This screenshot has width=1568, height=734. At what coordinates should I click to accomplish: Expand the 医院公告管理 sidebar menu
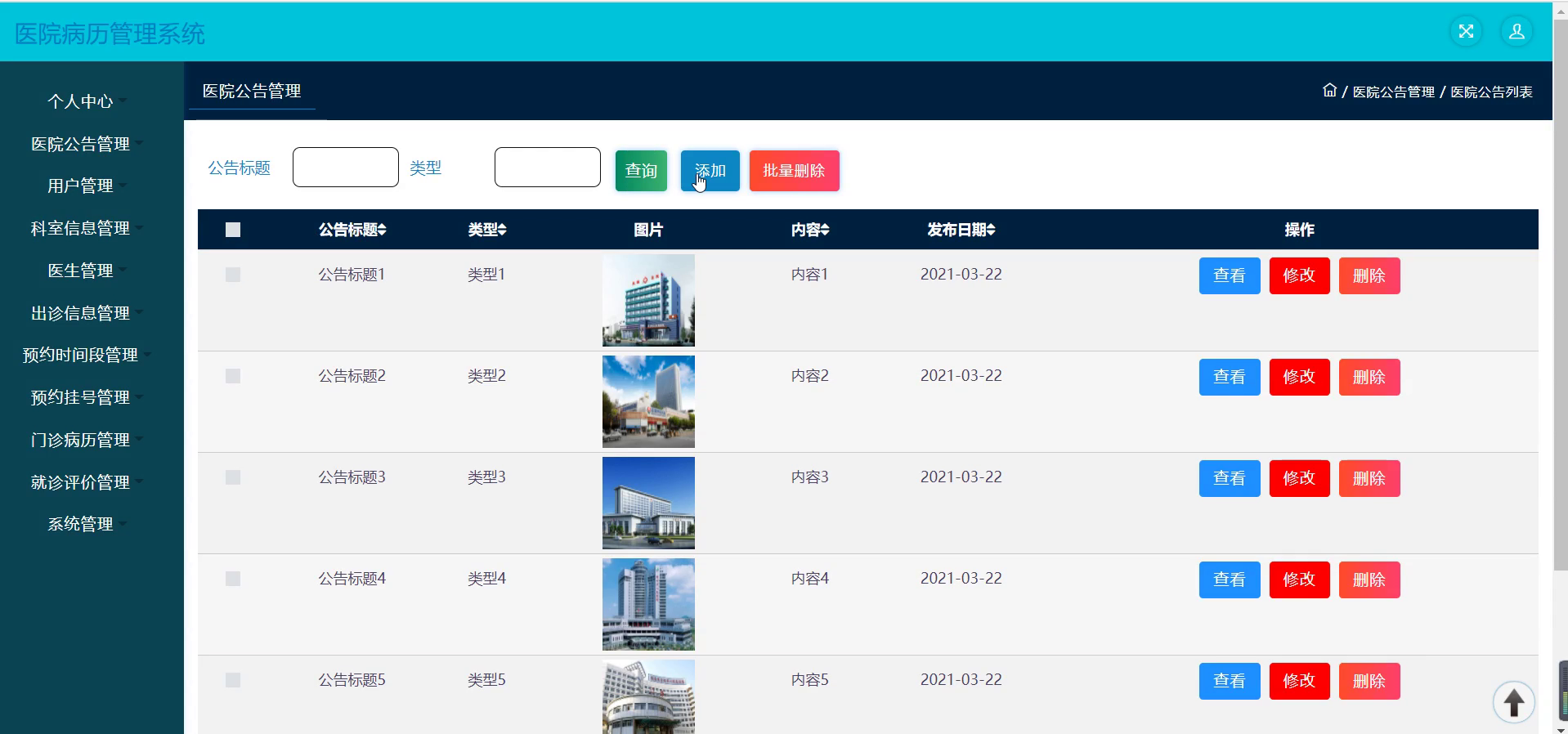click(86, 144)
